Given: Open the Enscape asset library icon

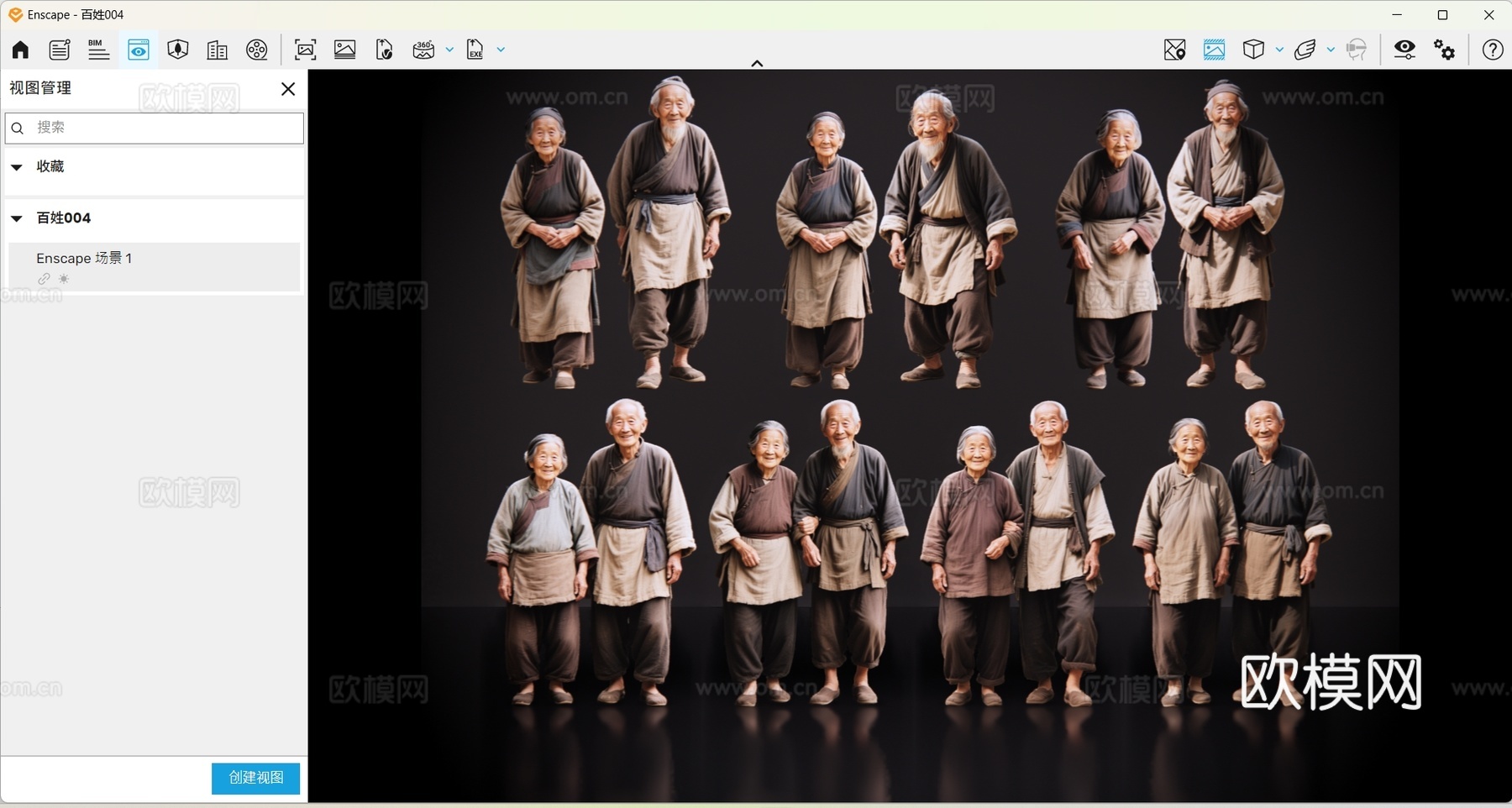Looking at the screenshot, I should click(x=177, y=50).
